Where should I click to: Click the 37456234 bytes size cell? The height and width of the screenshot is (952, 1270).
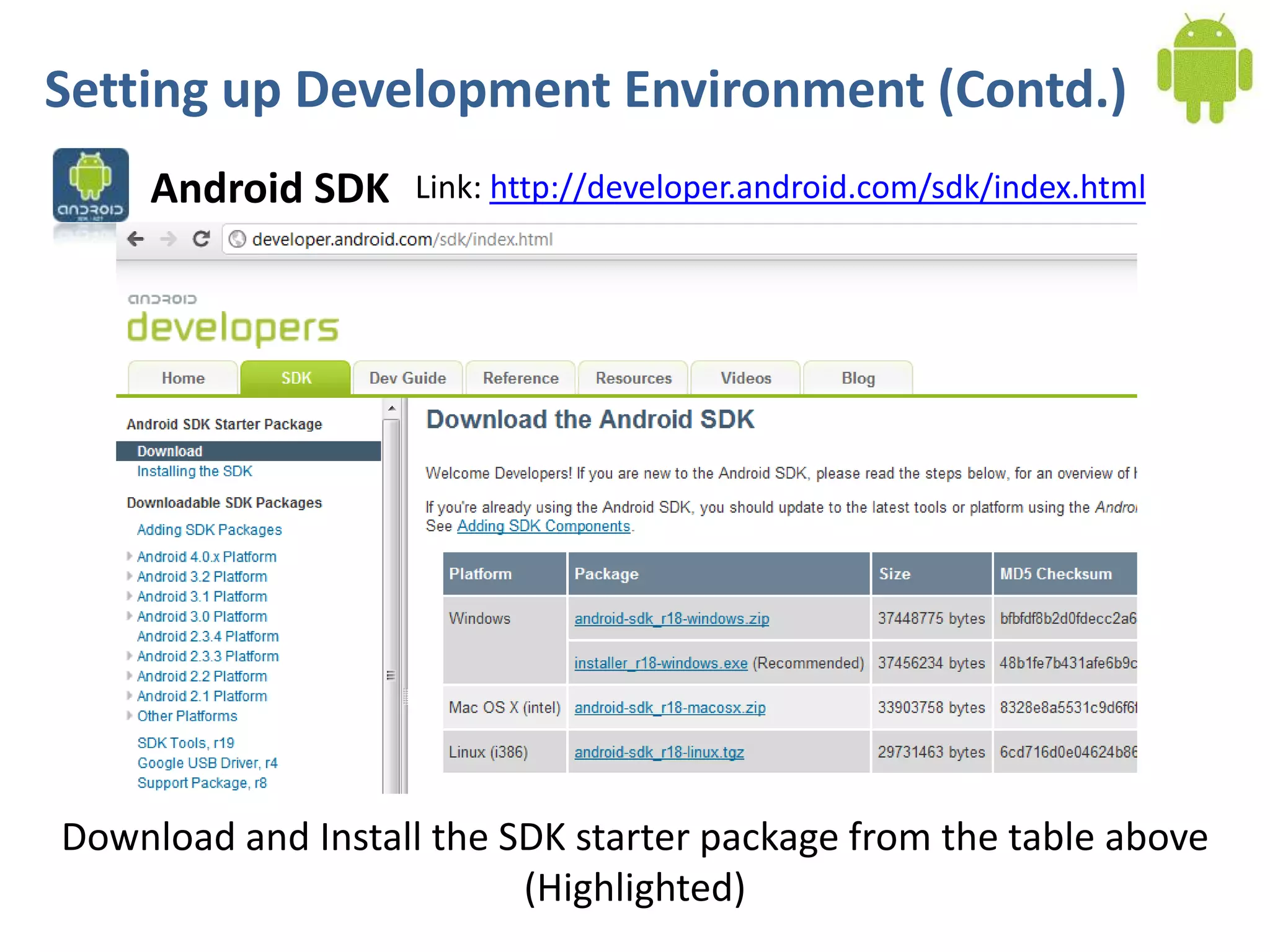pyautogui.click(x=931, y=663)
